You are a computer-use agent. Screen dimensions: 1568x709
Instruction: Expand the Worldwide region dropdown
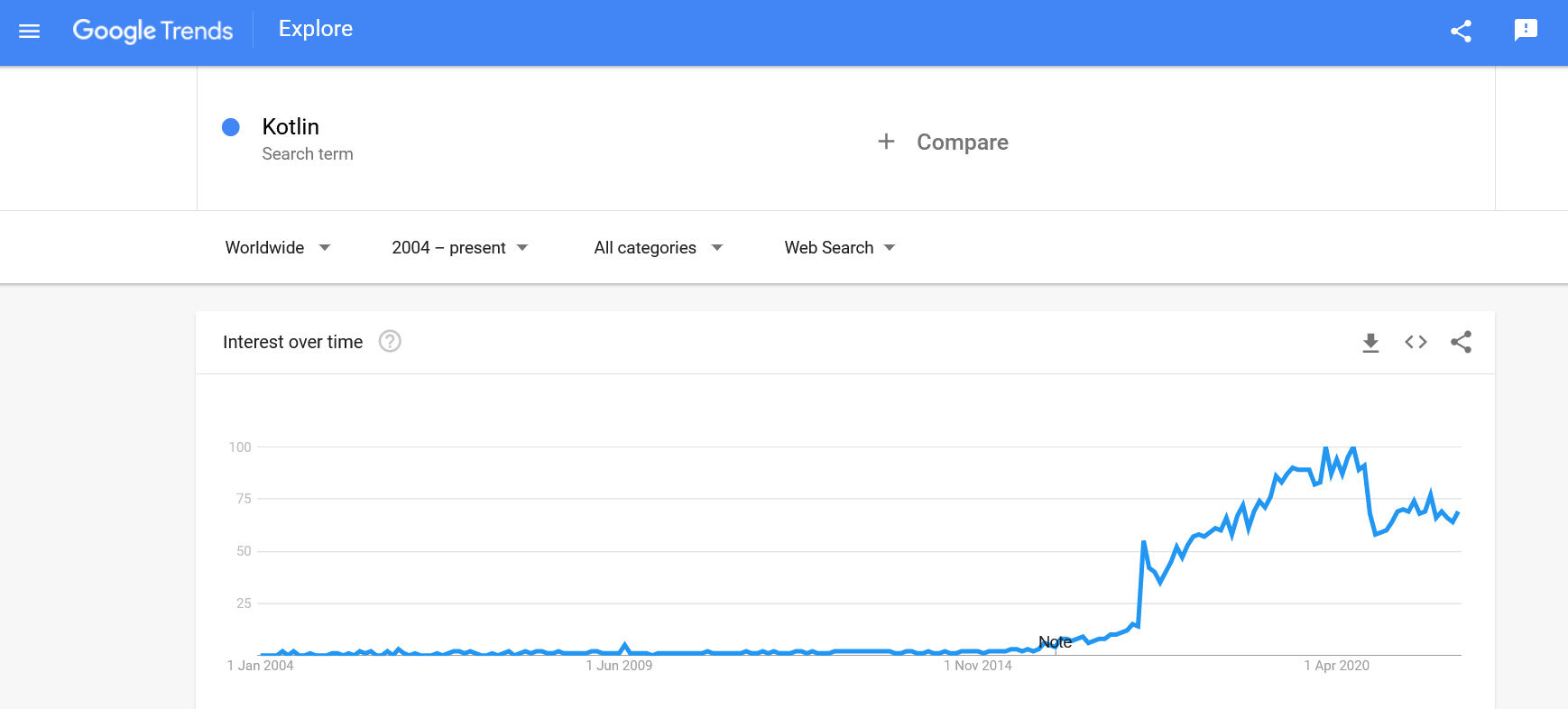point(278,248)
